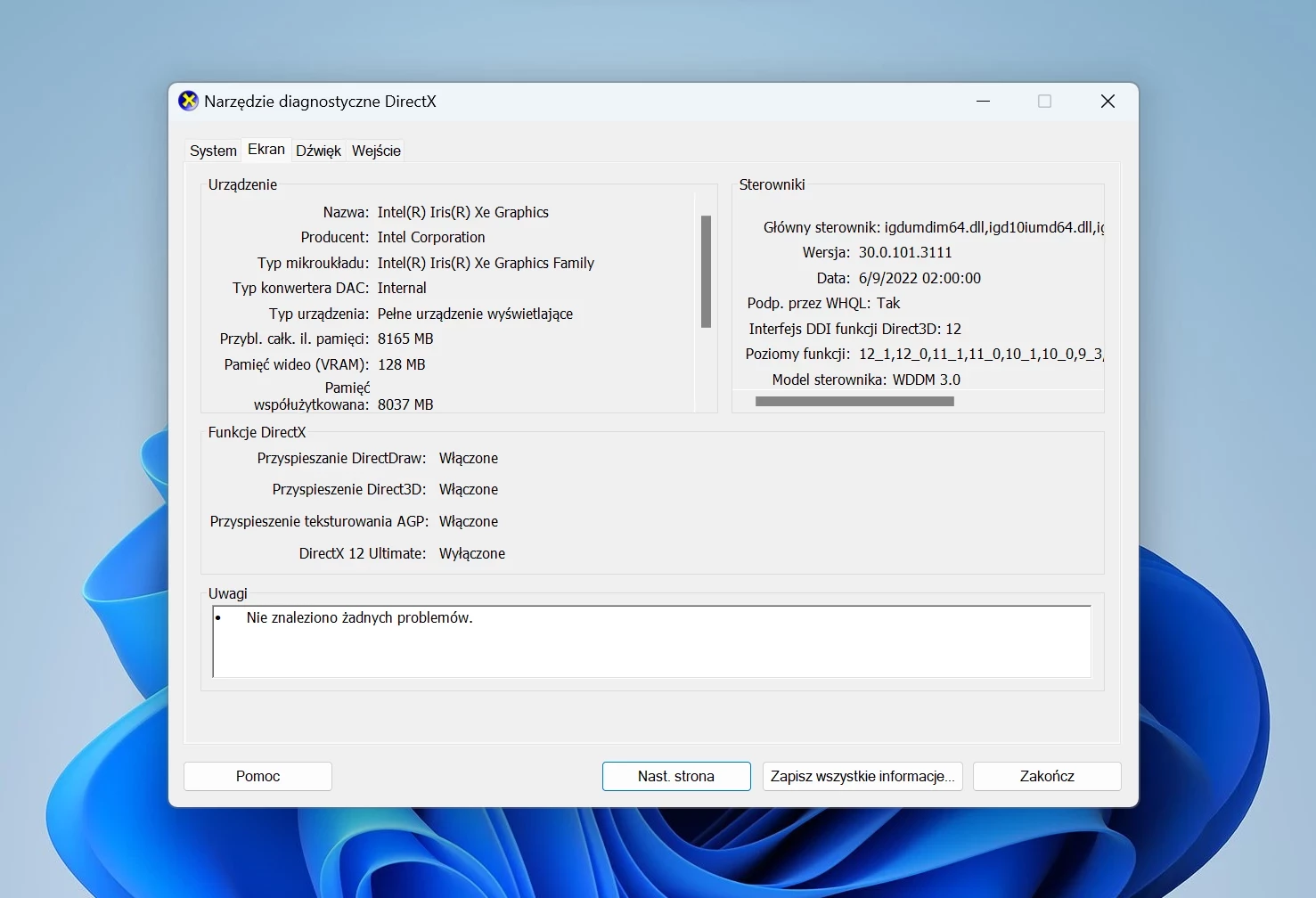Click the DirectX 12 Ultimate Wyłączone status

pyautogui.click(x=471, y=553)
